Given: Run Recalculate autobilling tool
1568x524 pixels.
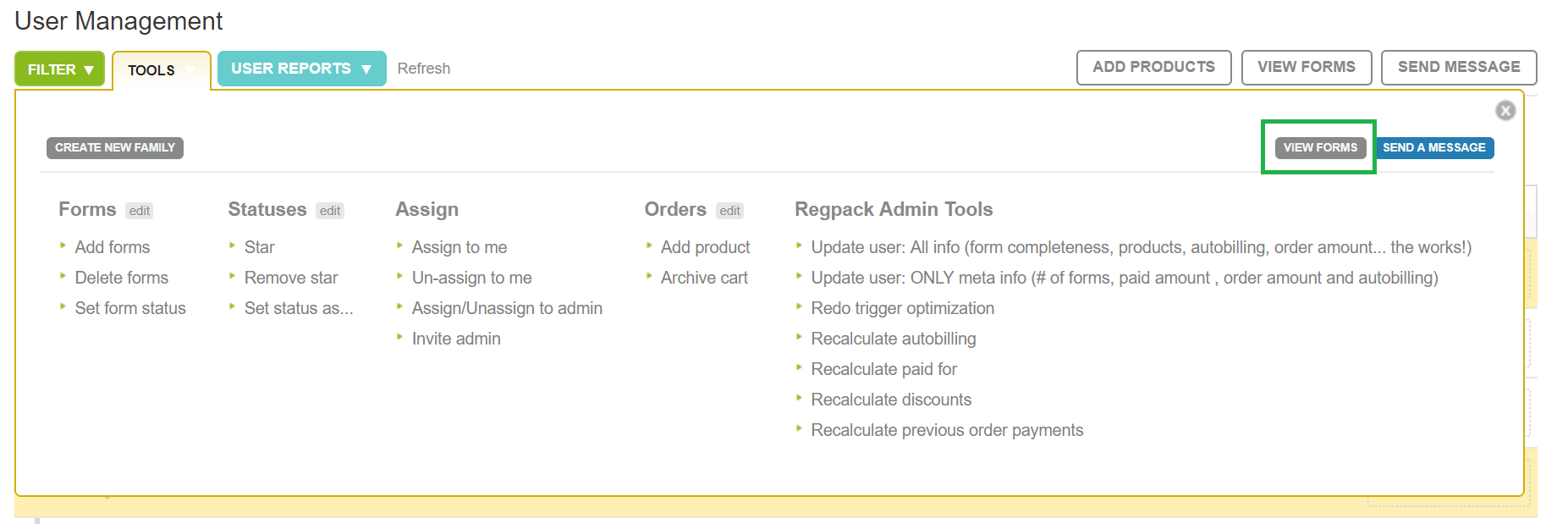Looking at the screenshot, I should pos(893,339).
